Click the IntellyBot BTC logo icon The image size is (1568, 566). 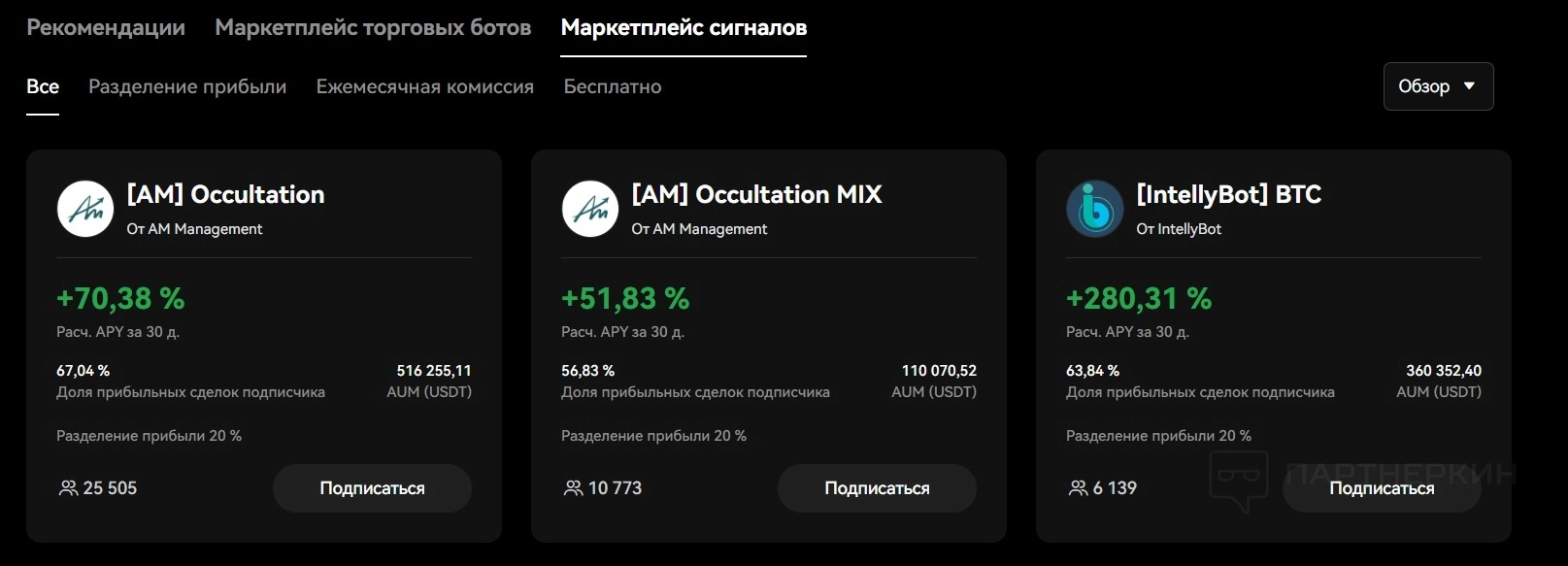tap(1095, 209)
